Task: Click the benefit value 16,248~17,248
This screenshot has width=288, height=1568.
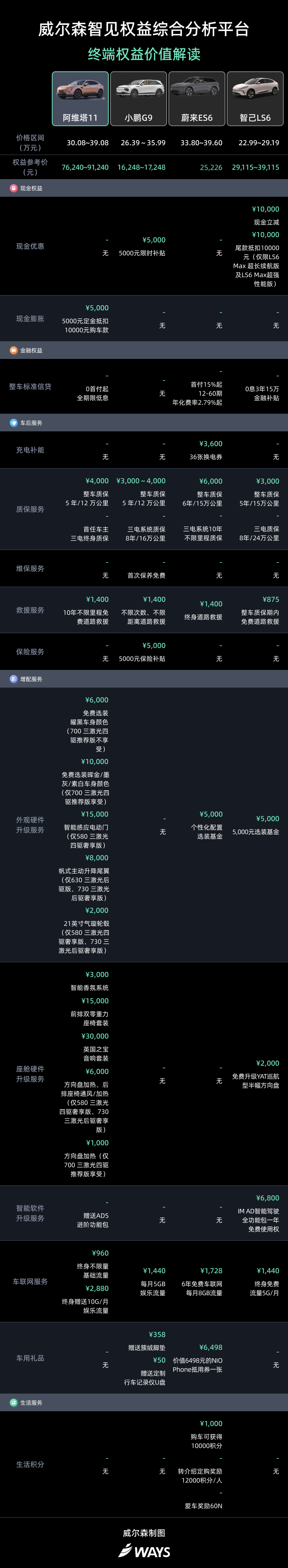Action: coord(141,167)
